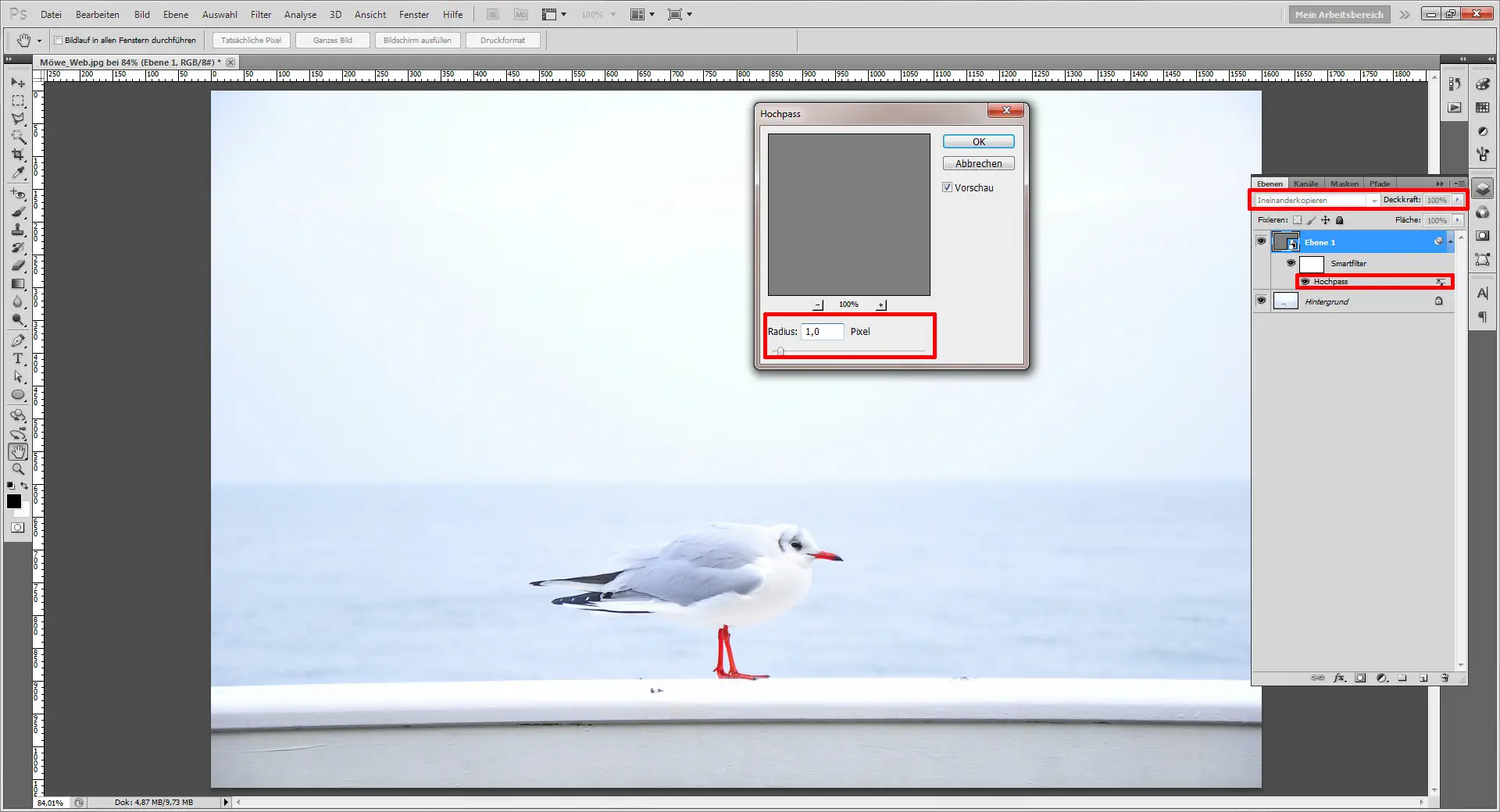Select the Zoom tool
The width and height of the screenshot is (1500, 812).
coord(17,469)
